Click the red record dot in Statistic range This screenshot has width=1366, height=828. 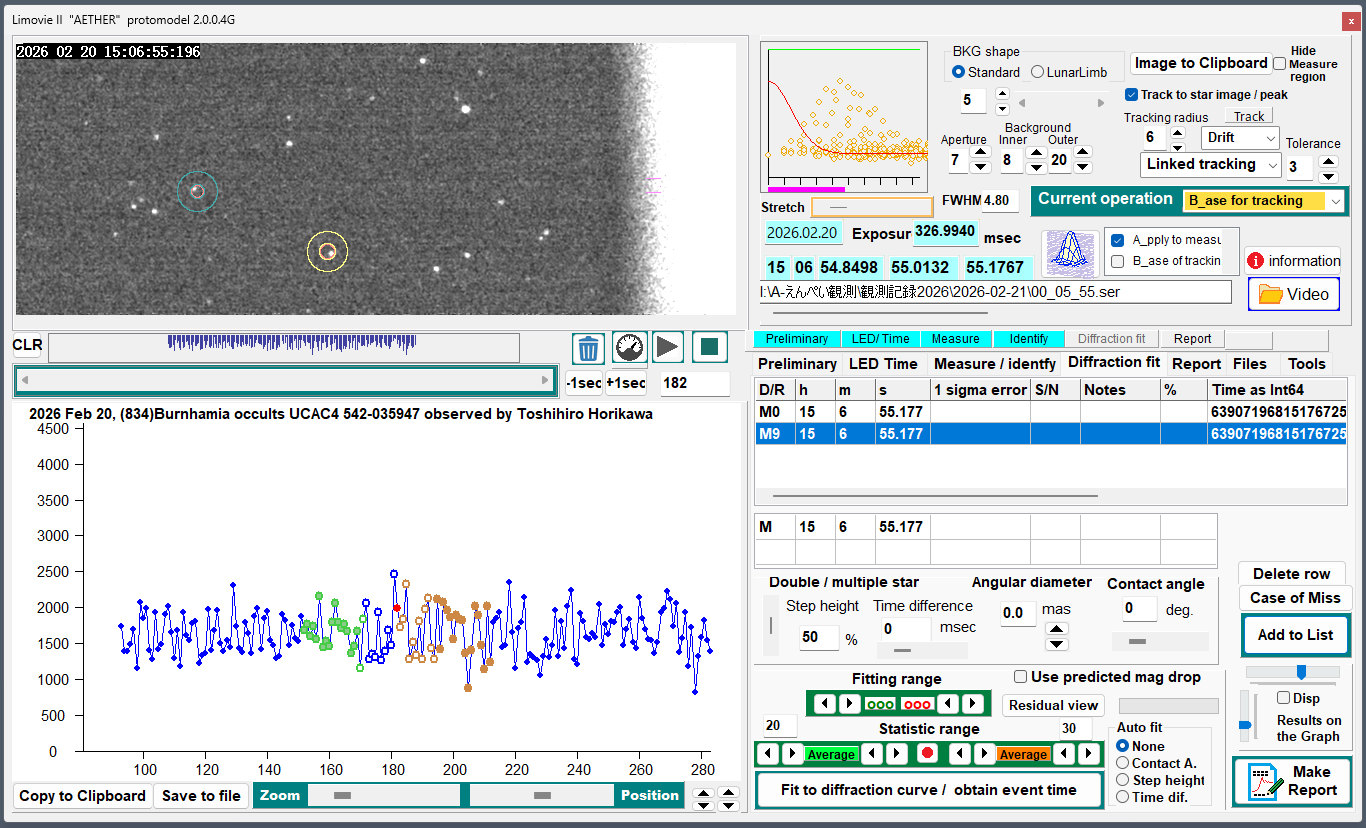[927, 754]
